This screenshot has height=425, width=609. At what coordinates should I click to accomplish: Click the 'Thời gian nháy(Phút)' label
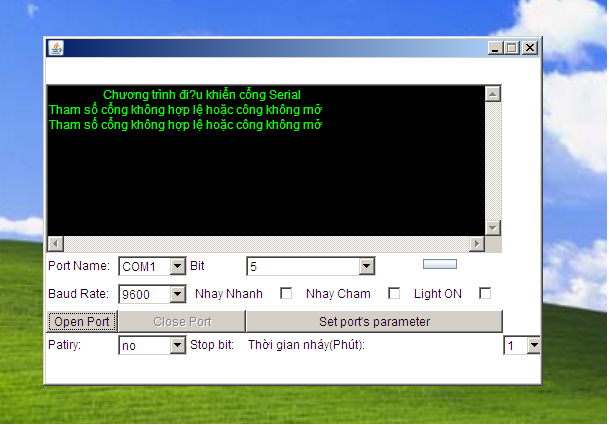[306, 345]
